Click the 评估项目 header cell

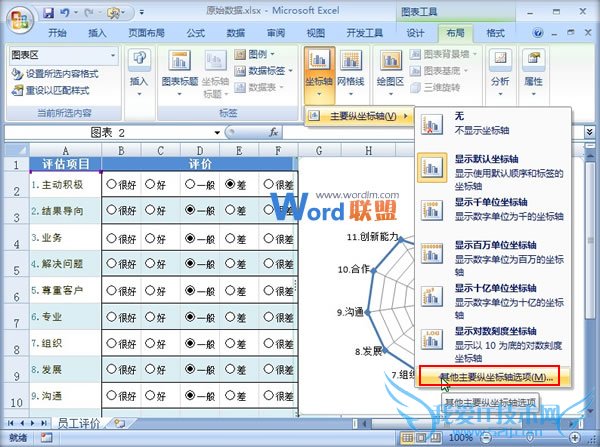[x=65, y=164]
